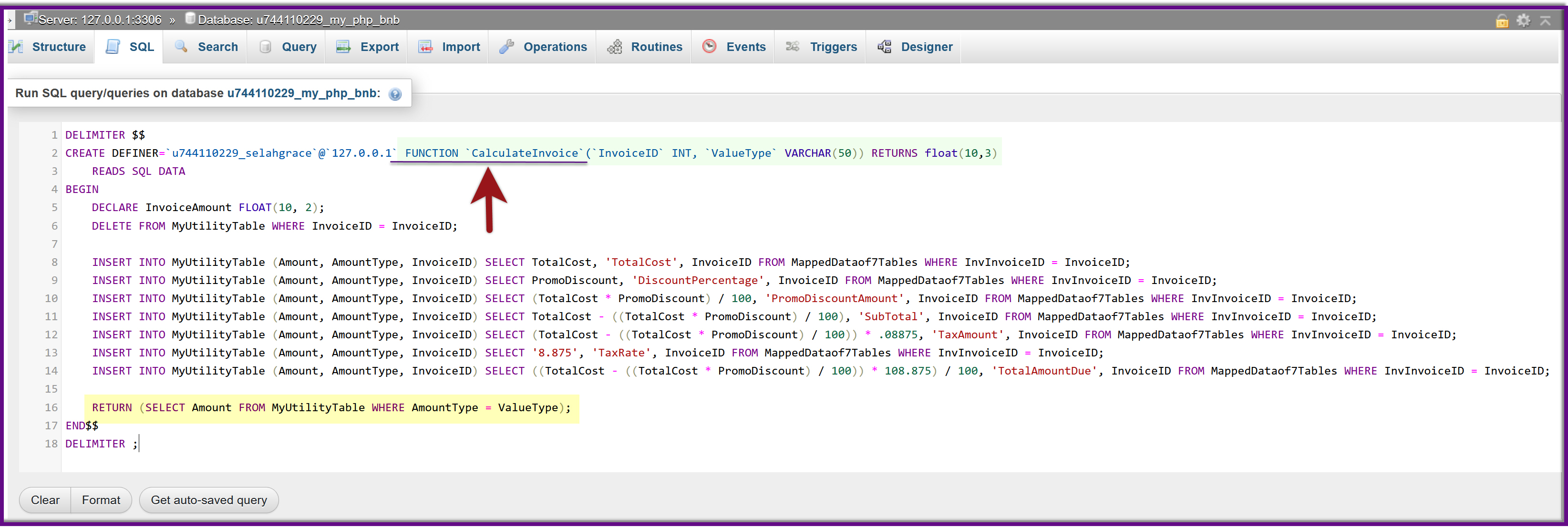
Task: Open the Structure tab
Action: (x=48, y=47)
